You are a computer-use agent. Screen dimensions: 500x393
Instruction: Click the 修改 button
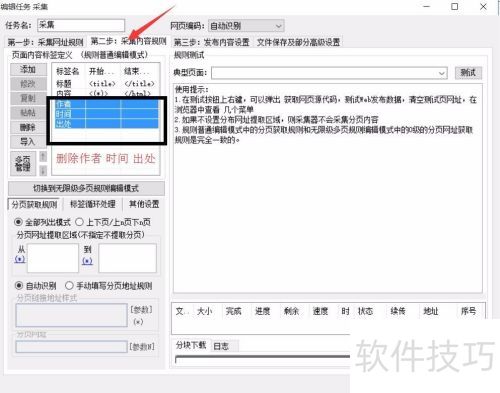pyautogui.click(x=28, y=84)
